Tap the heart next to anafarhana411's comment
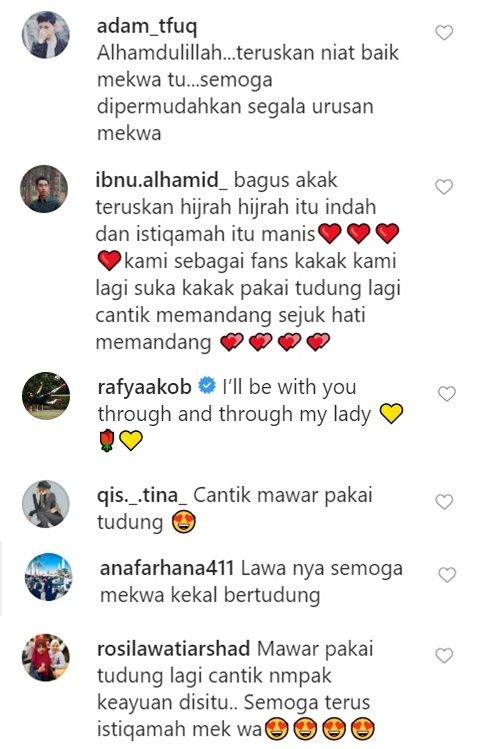This screenshot has height=749, width=495. tap(447, 575)
